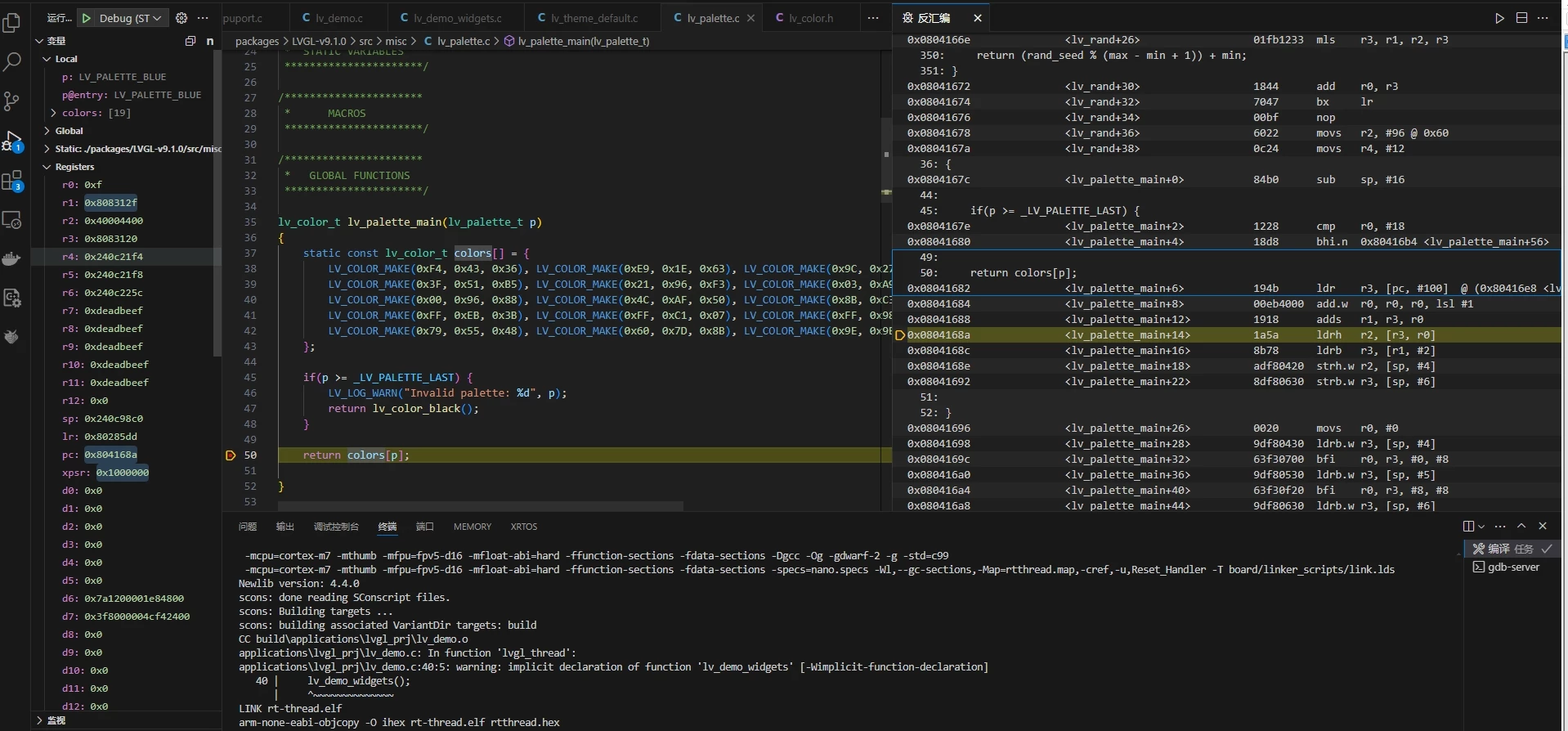Click the ldrh r2, [r3, r0] instruction
Screen dimensions: 1568x731
pos(1375,335)
